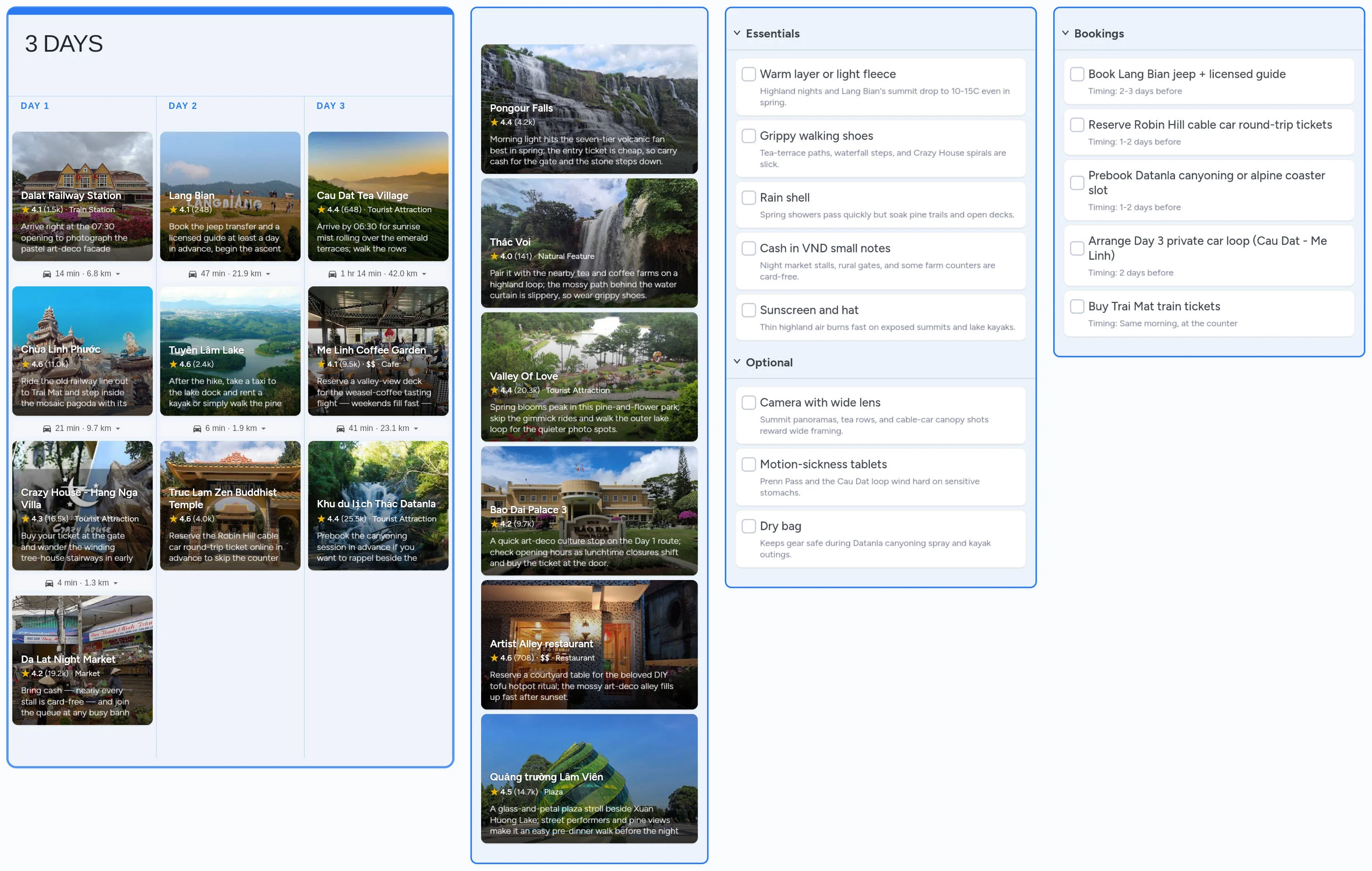The width and height of the screenshot is (1372, 871).
Task: Open the Lang Bian card
Action: 230,197
